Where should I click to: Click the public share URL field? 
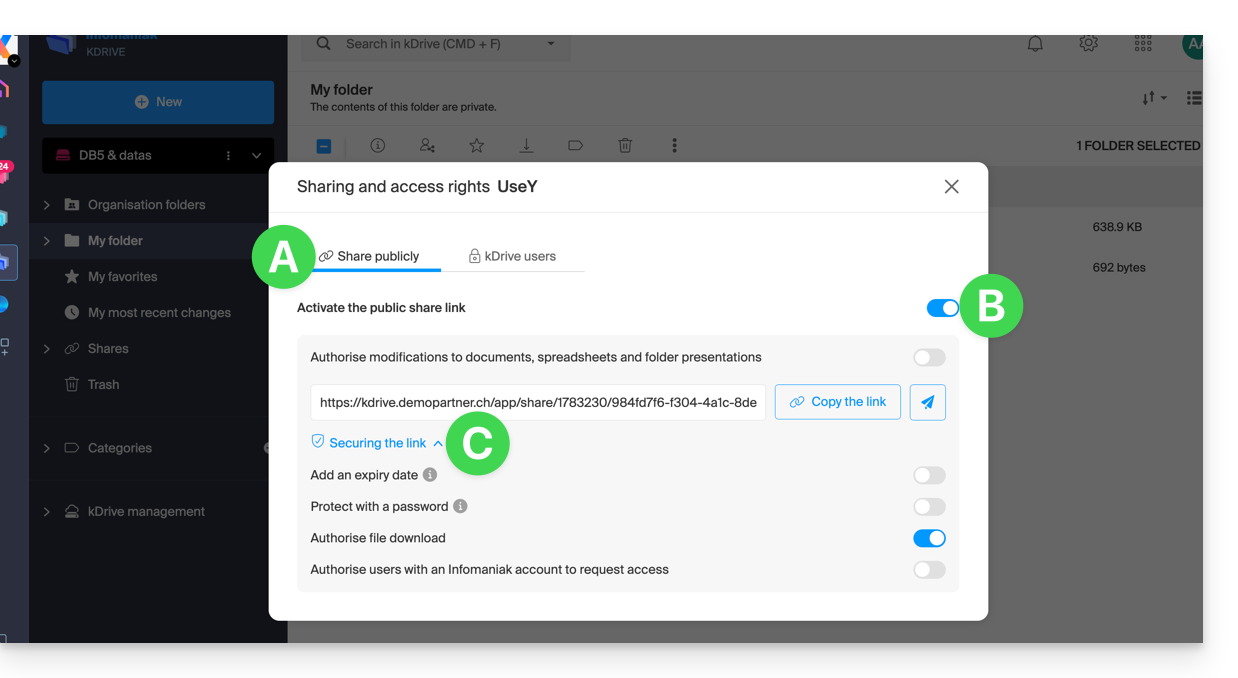pyautogui.click(x=538, y=402)
